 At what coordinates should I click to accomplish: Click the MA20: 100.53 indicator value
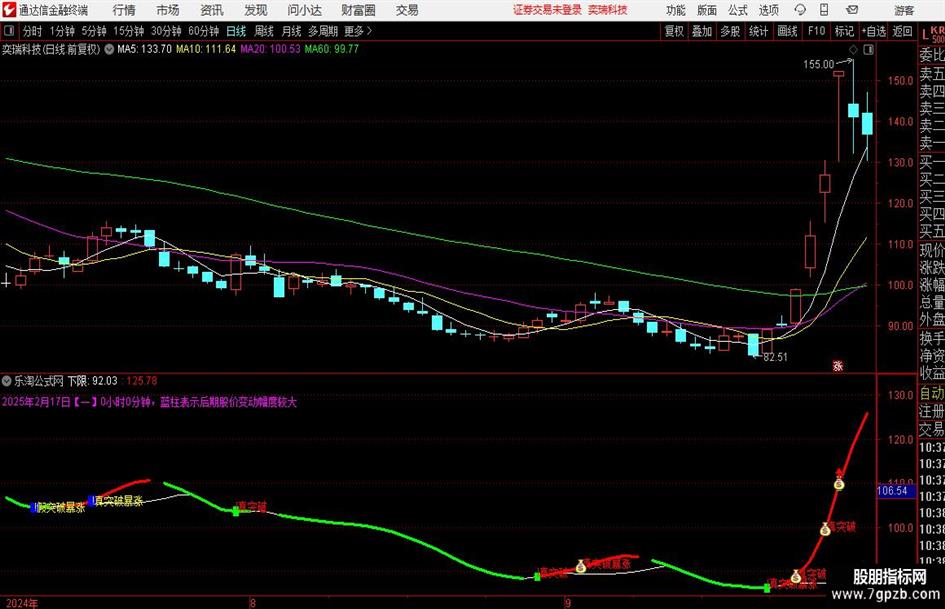coord(270,49)
